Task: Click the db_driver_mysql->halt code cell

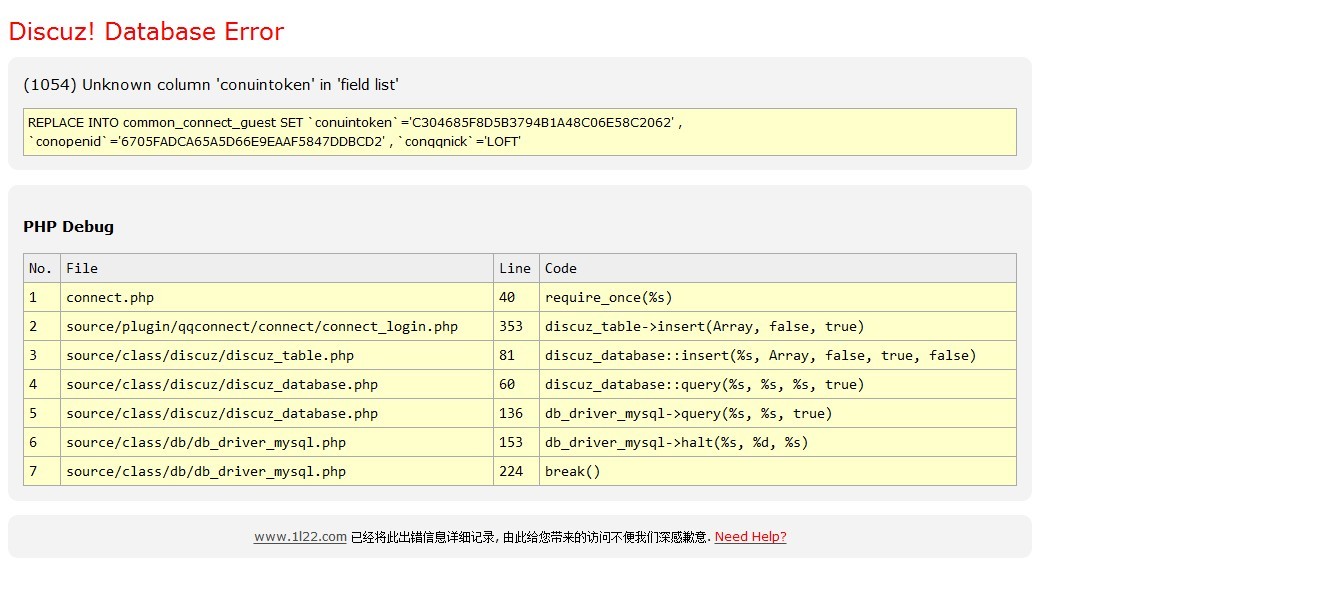Action: [x=676, y=442]
